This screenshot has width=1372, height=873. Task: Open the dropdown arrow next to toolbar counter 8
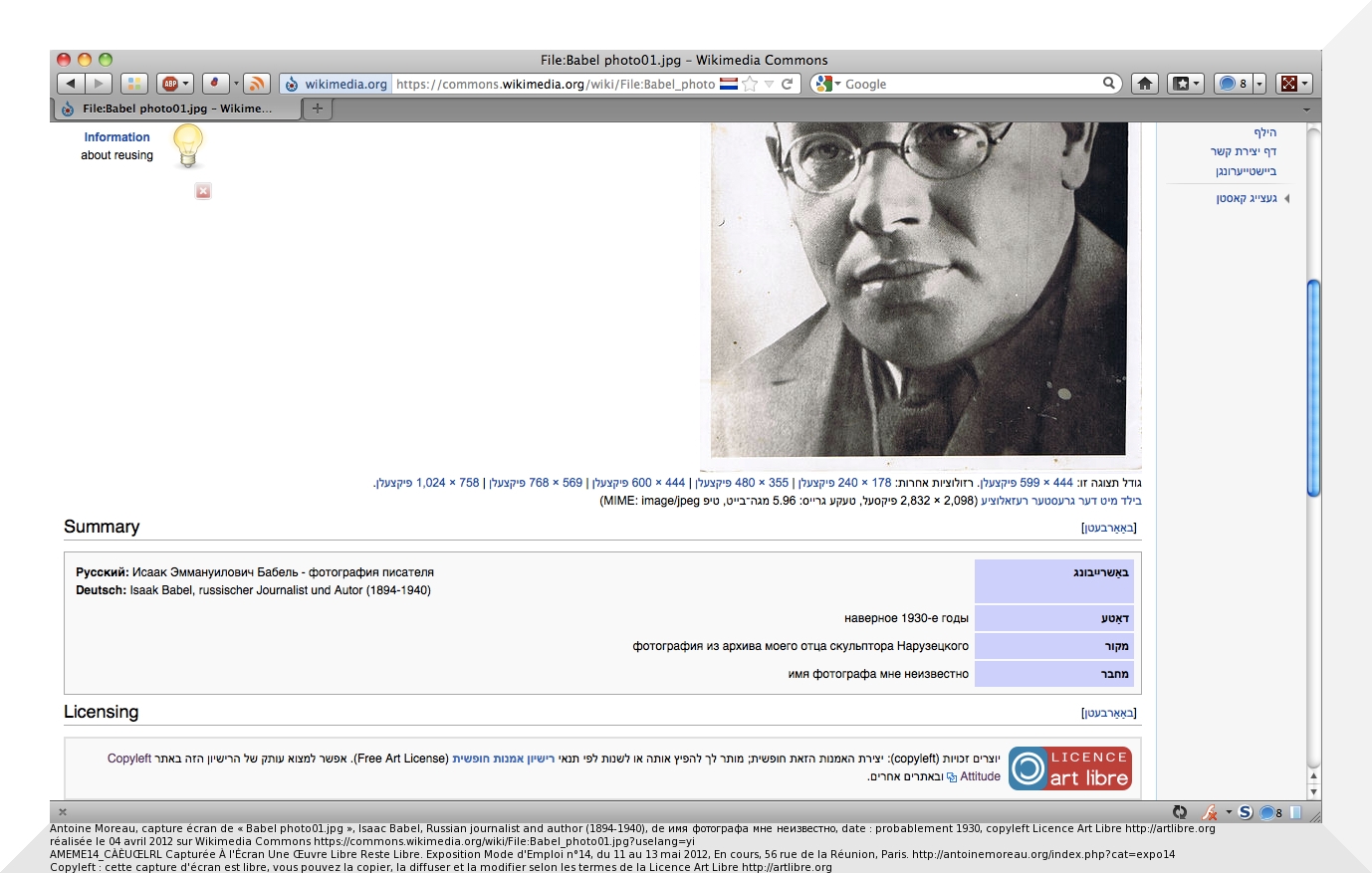coord(1259,84)
